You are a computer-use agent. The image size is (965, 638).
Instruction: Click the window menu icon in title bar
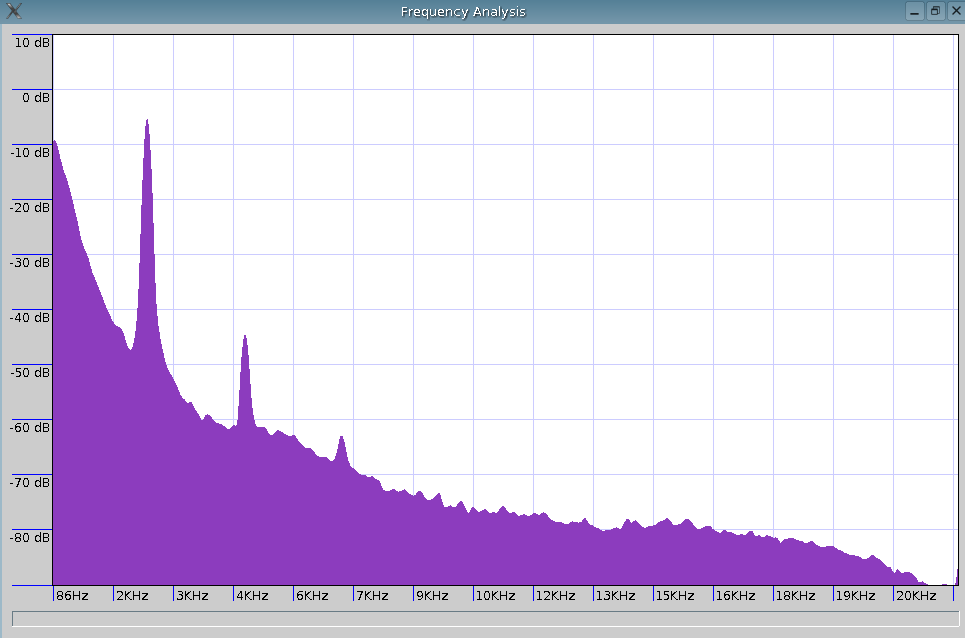(14, 12)
